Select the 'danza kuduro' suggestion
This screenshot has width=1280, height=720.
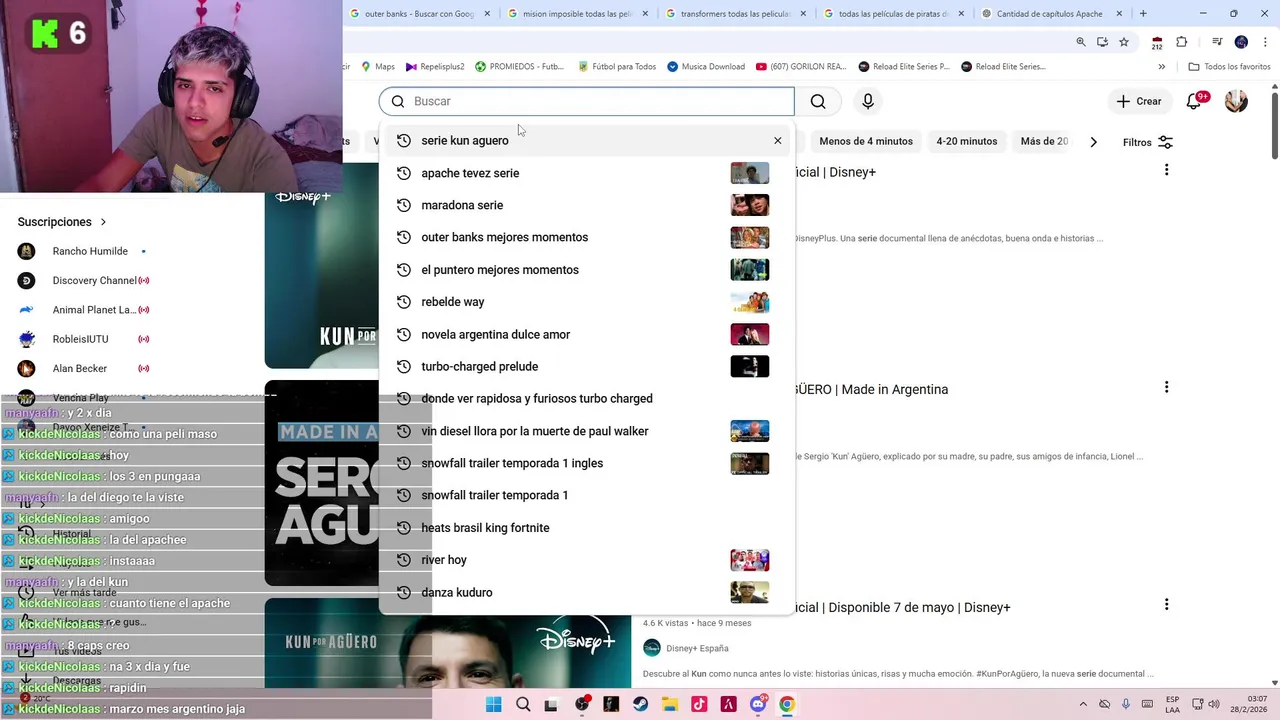[586, 592]
